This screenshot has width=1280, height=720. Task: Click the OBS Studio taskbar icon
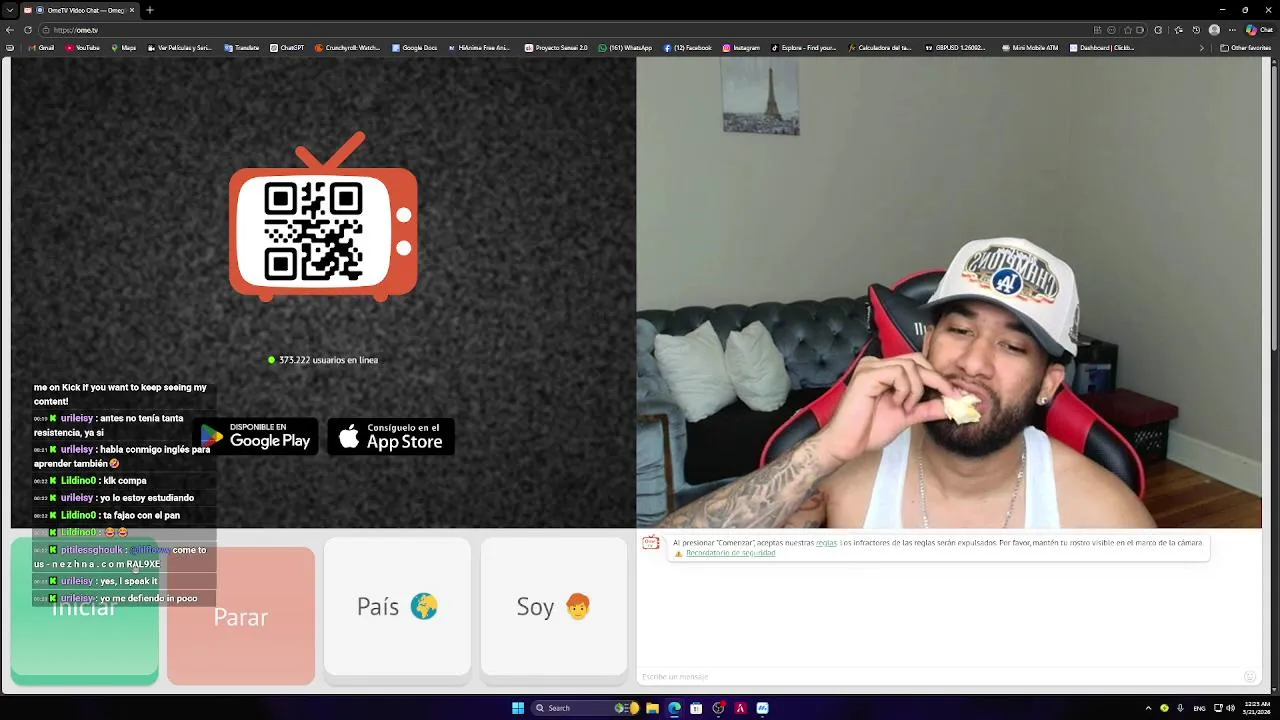[x=718, y=708]
